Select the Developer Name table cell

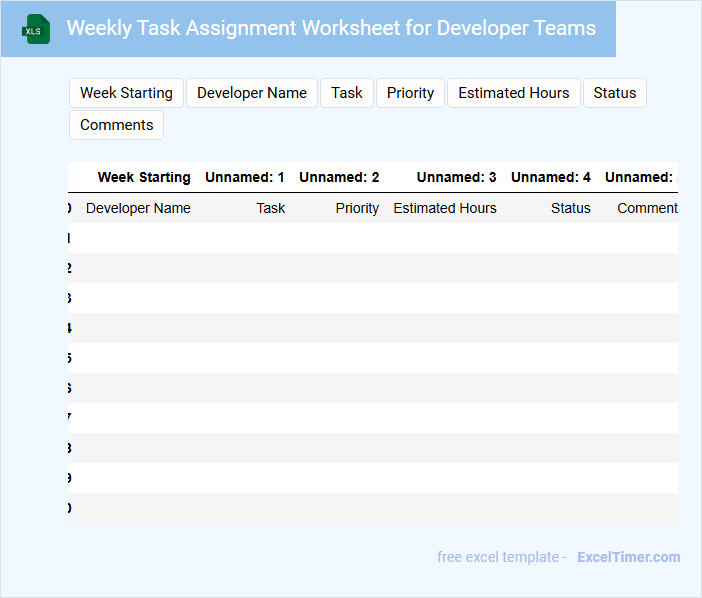(x=138, y=208)
